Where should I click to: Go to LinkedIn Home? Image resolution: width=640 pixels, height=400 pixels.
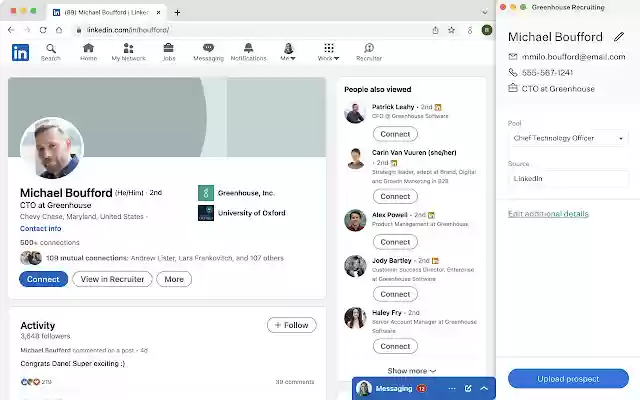pyautogui.click(x=88, y=52)
